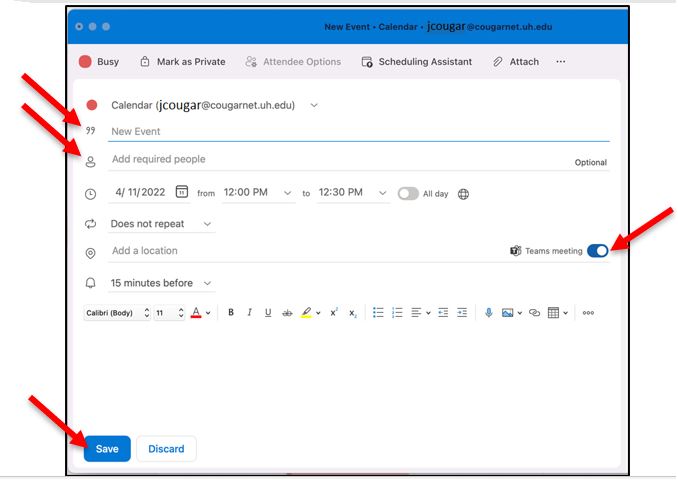Insert a hyperlink using link icon

tap(534, 313)
